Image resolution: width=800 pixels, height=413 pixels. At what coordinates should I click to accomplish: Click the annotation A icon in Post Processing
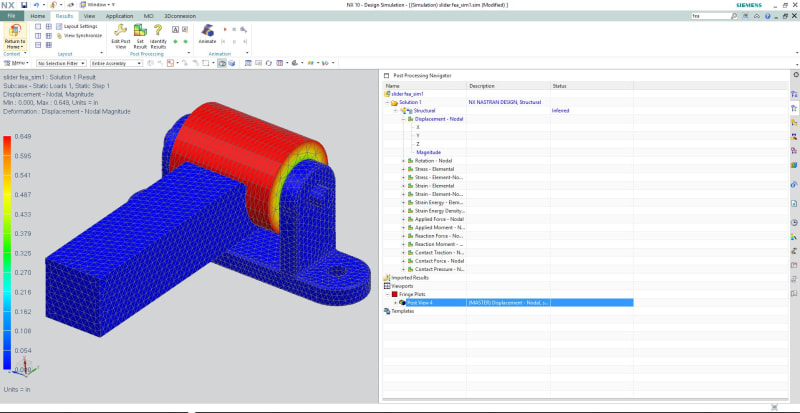(x=175, y=29)
